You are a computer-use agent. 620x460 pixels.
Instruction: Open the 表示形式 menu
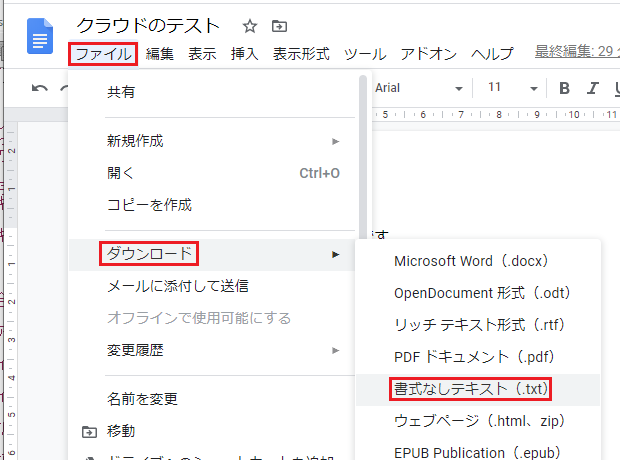[301, 54]
